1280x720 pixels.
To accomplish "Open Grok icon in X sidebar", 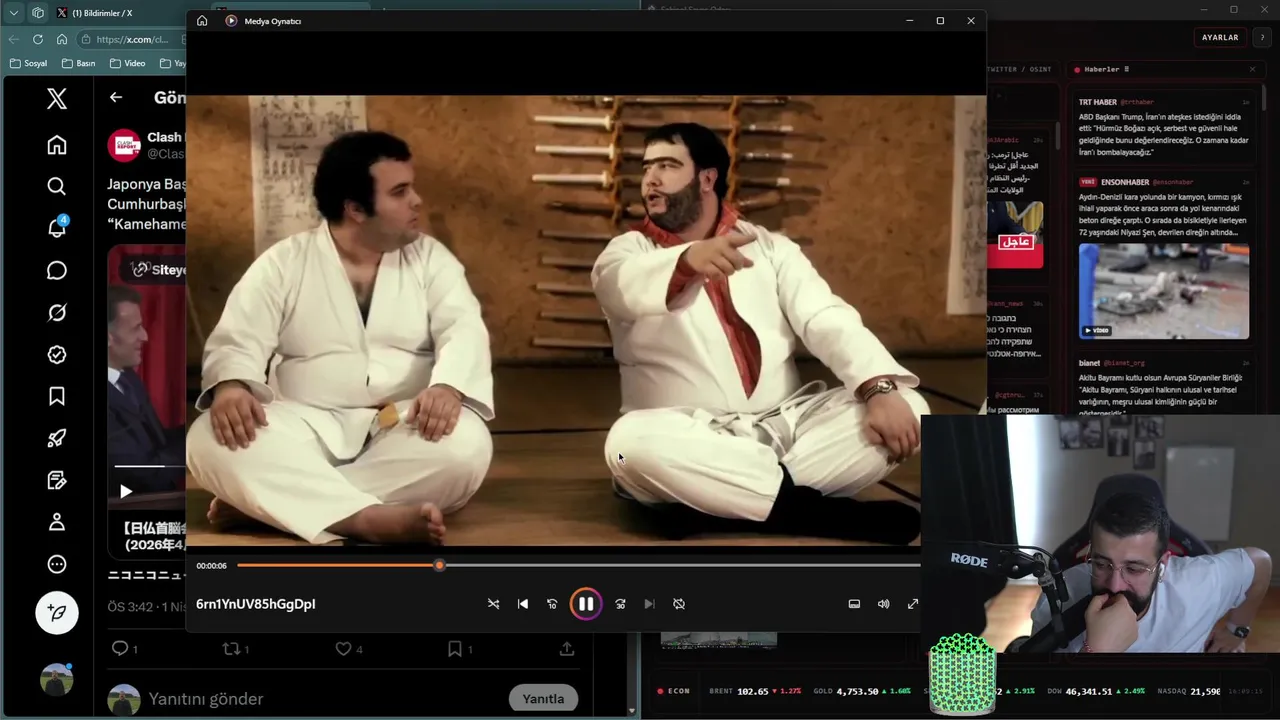I will (57, 313).
